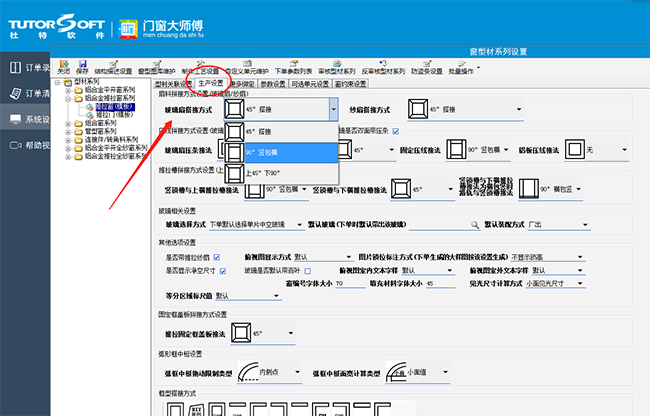The image size is (650, 416).
Task: Open the 推拉固定框盖板接法 dropdown
Action: click(x=291, y=333)
